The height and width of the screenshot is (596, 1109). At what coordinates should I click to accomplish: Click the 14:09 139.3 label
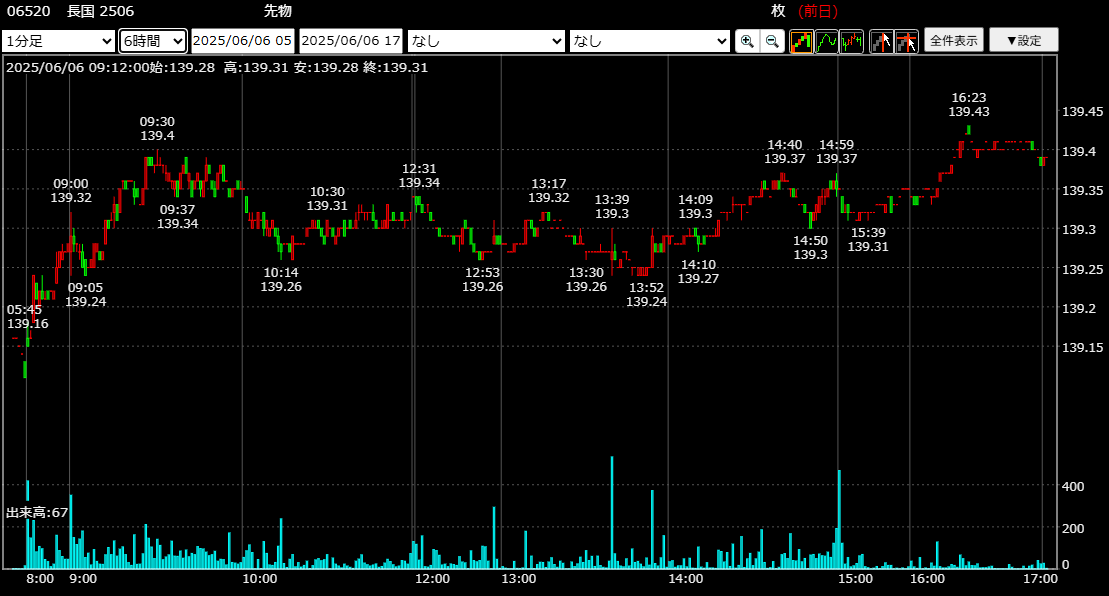pyautogui.click(x=696, y=206)
